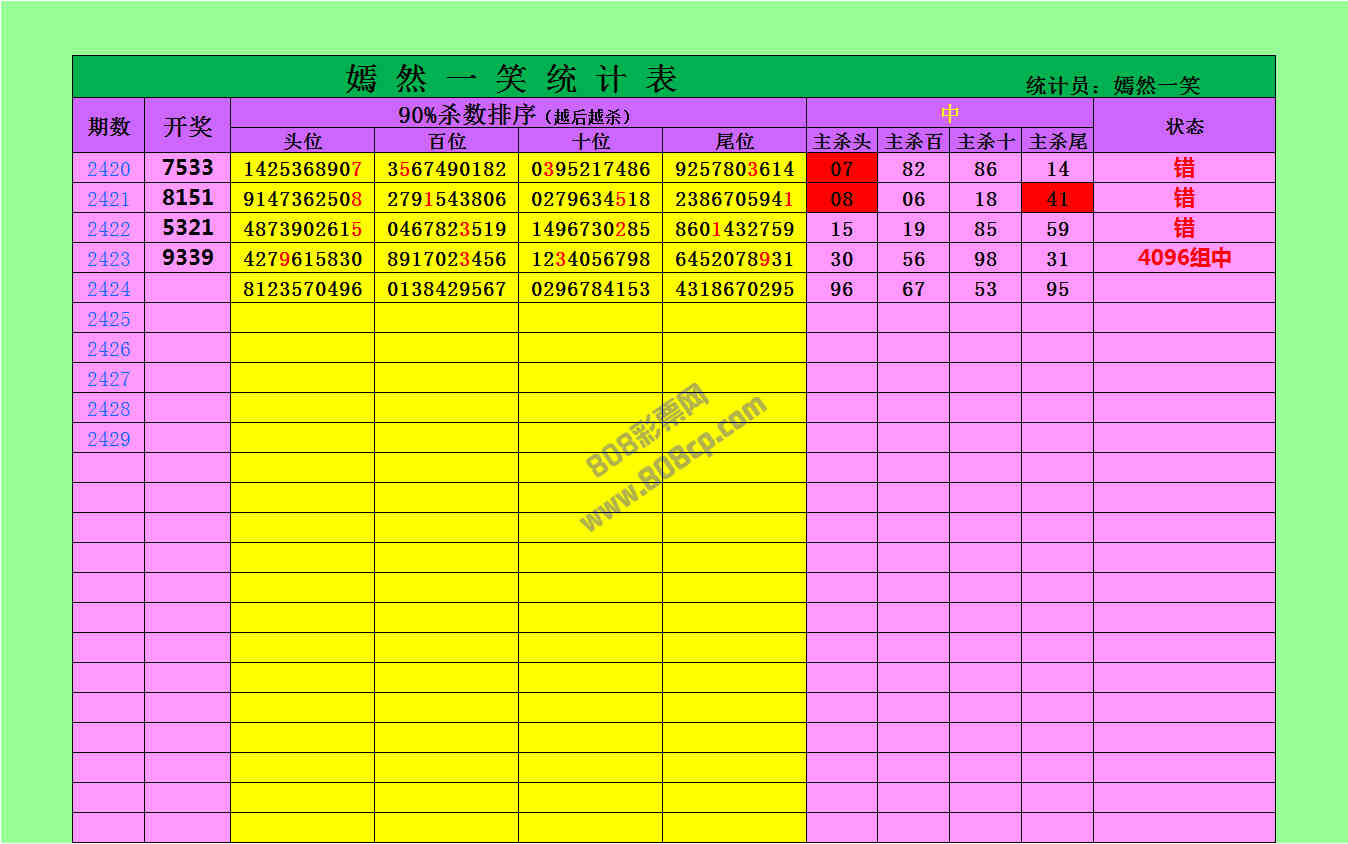1348x844 pixels.
Task: Select the 开奖 column header
Action: tap(188, 127)
